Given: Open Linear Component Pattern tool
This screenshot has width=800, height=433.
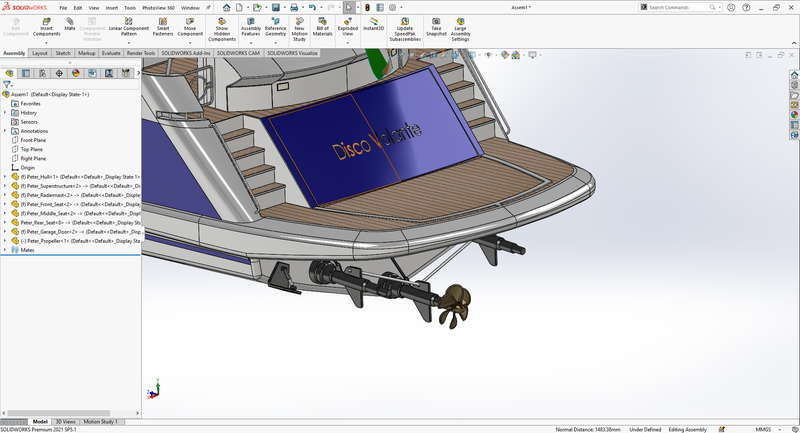Looking at the screenshot, I should 129,27.
